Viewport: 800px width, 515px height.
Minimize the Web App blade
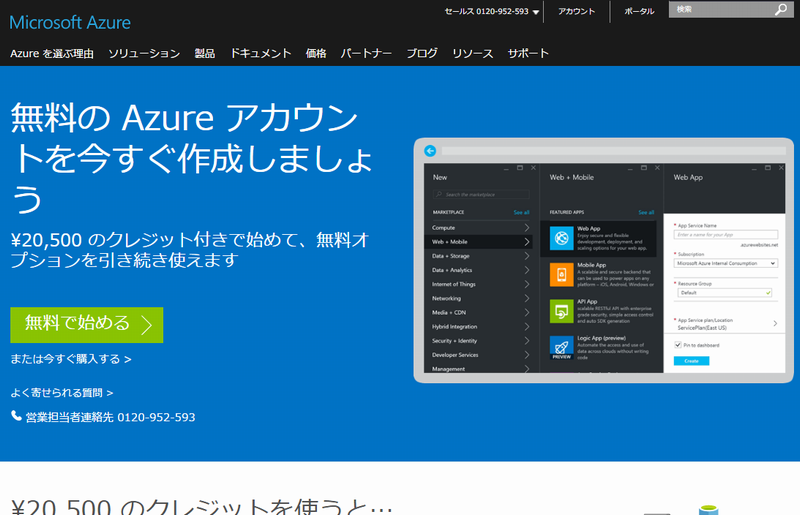point(754,168)
